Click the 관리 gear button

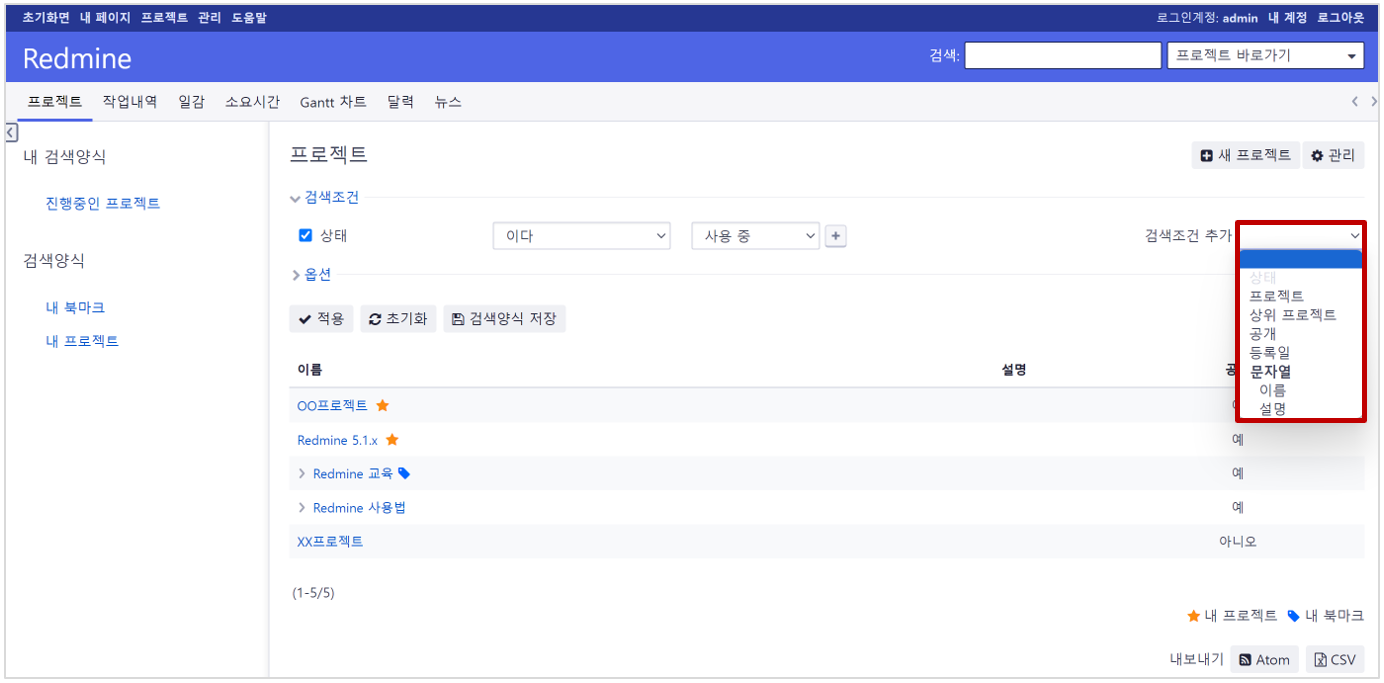tap(1333, 156)
